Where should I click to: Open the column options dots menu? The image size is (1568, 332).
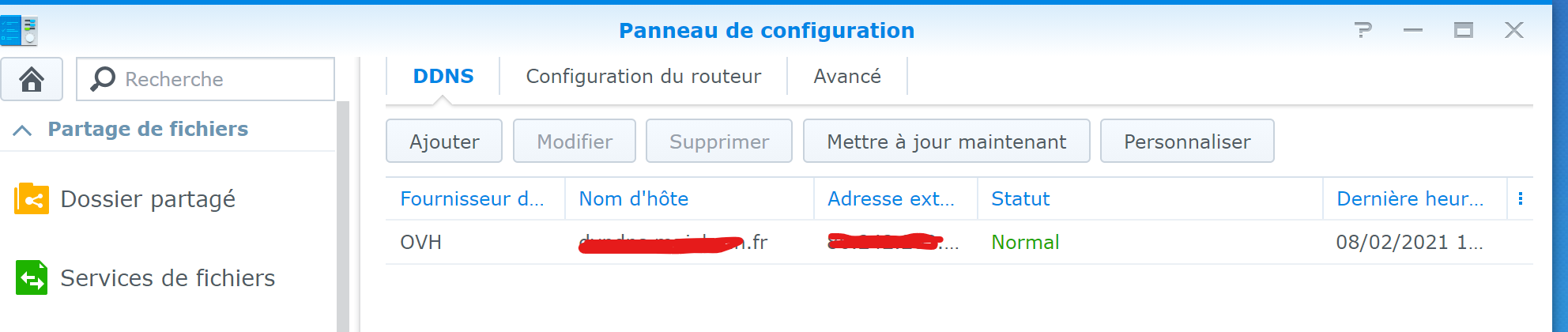(x=1521, y=198)
